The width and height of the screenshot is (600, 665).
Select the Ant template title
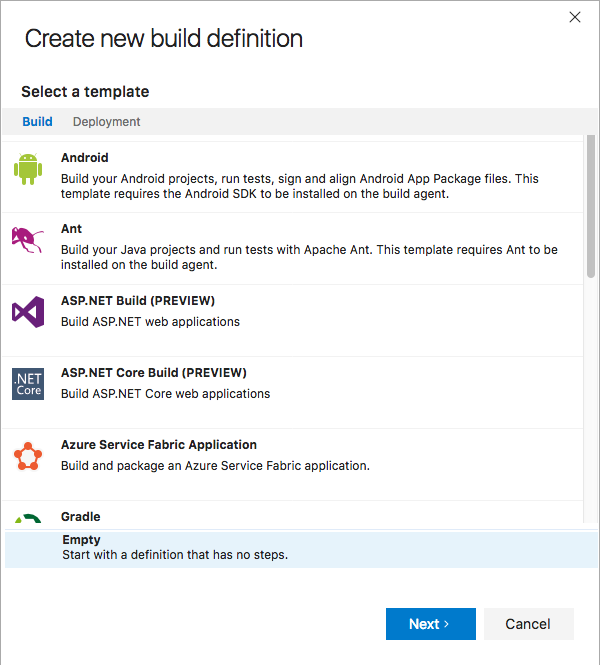71,229
